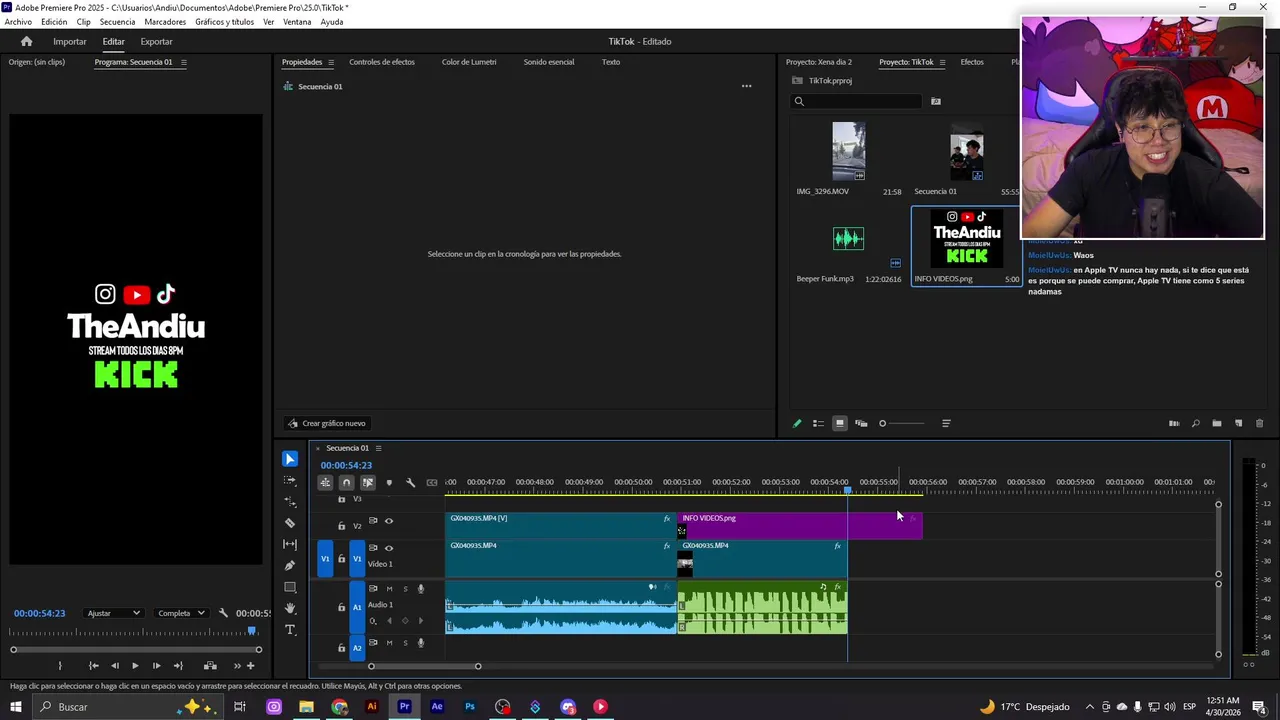Switch to Efectos tab
The width and height of the screenshot is (1280, 720).
pyautogui.click(x=972, y=62)
